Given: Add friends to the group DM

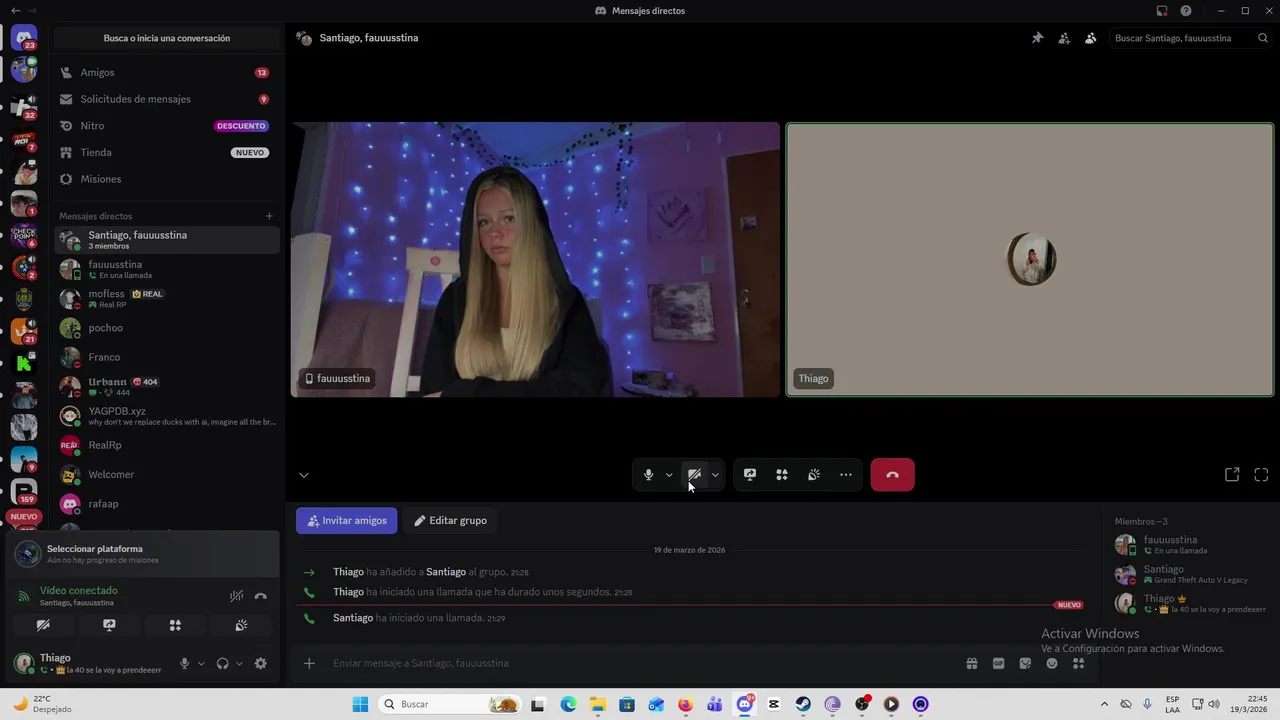Looking at the screenshot, I should [x=1064, y=38].
